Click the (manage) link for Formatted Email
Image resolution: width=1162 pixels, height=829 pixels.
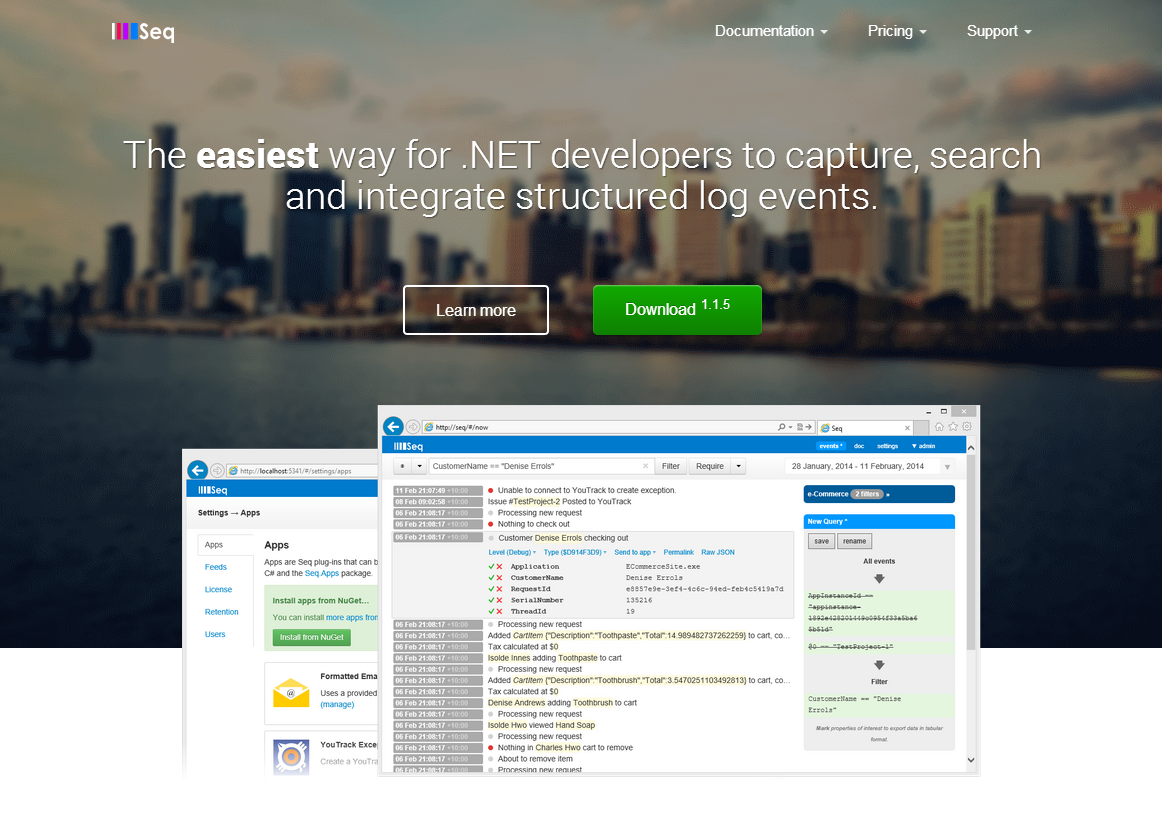[337, 705]
